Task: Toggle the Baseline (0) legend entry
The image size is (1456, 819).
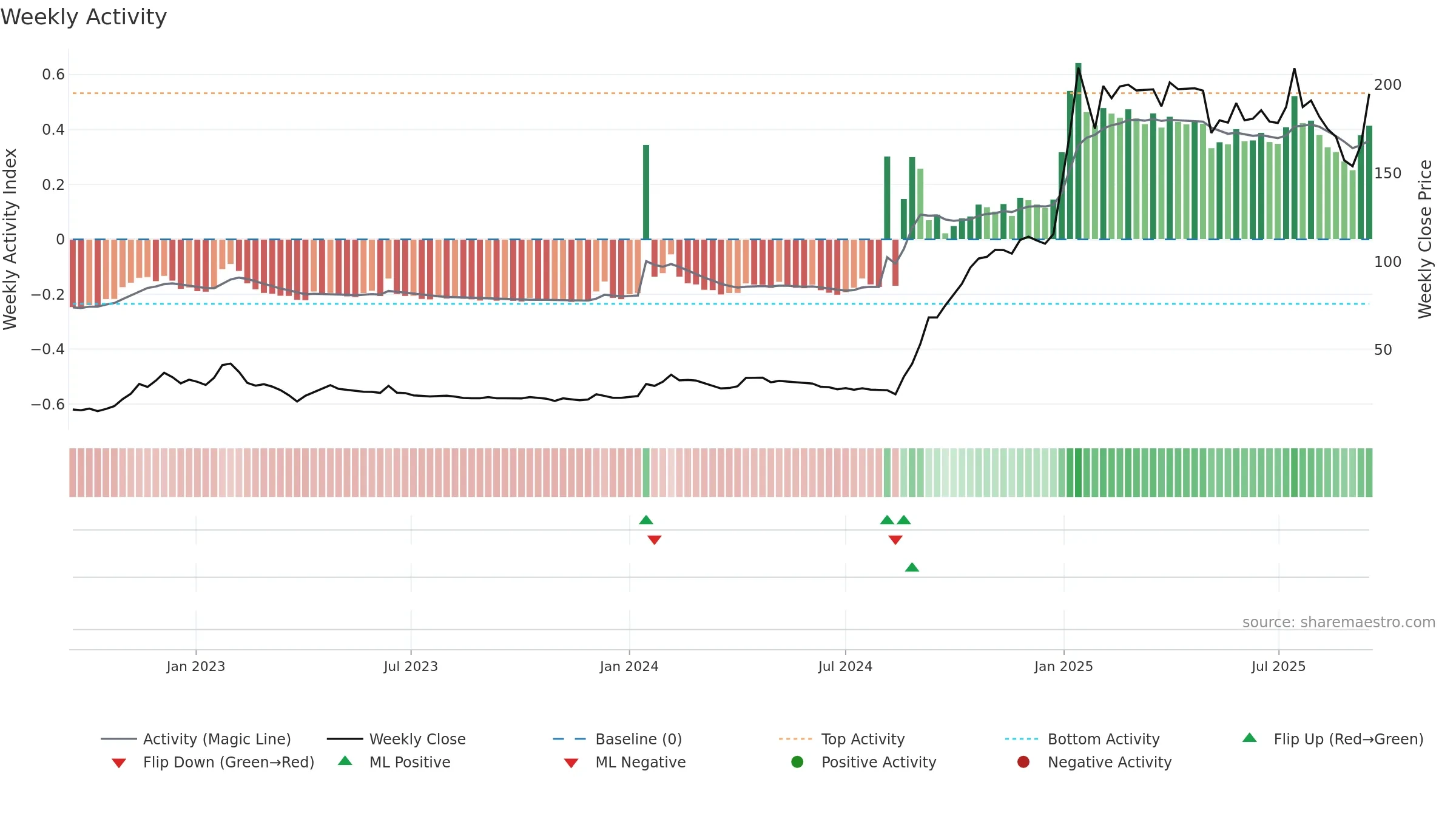Action: pyautogui.click(x=618, y=739)
